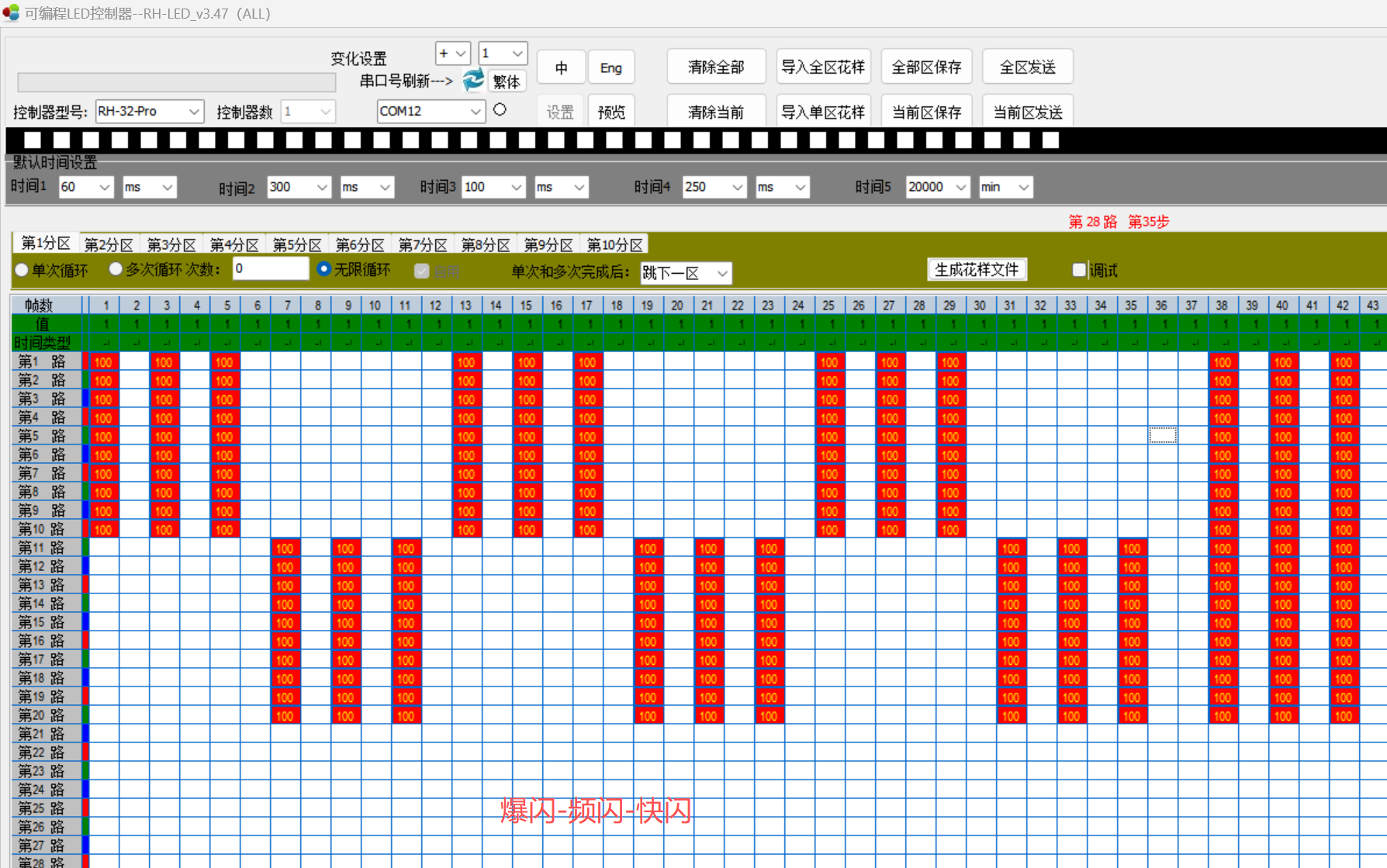
Task: Select the 无限循环 radio button
Action: (324, 269)
